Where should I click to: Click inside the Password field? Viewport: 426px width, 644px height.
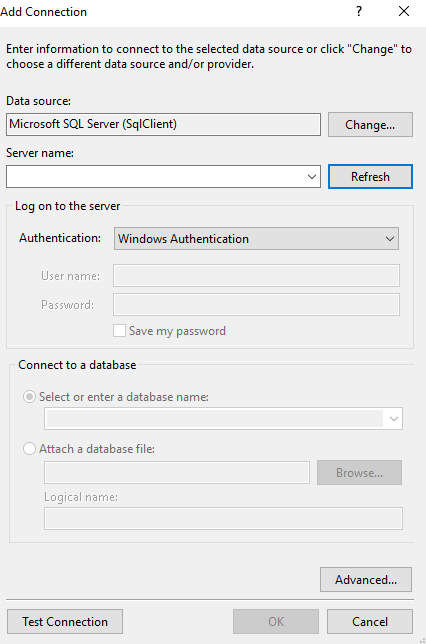256,304
